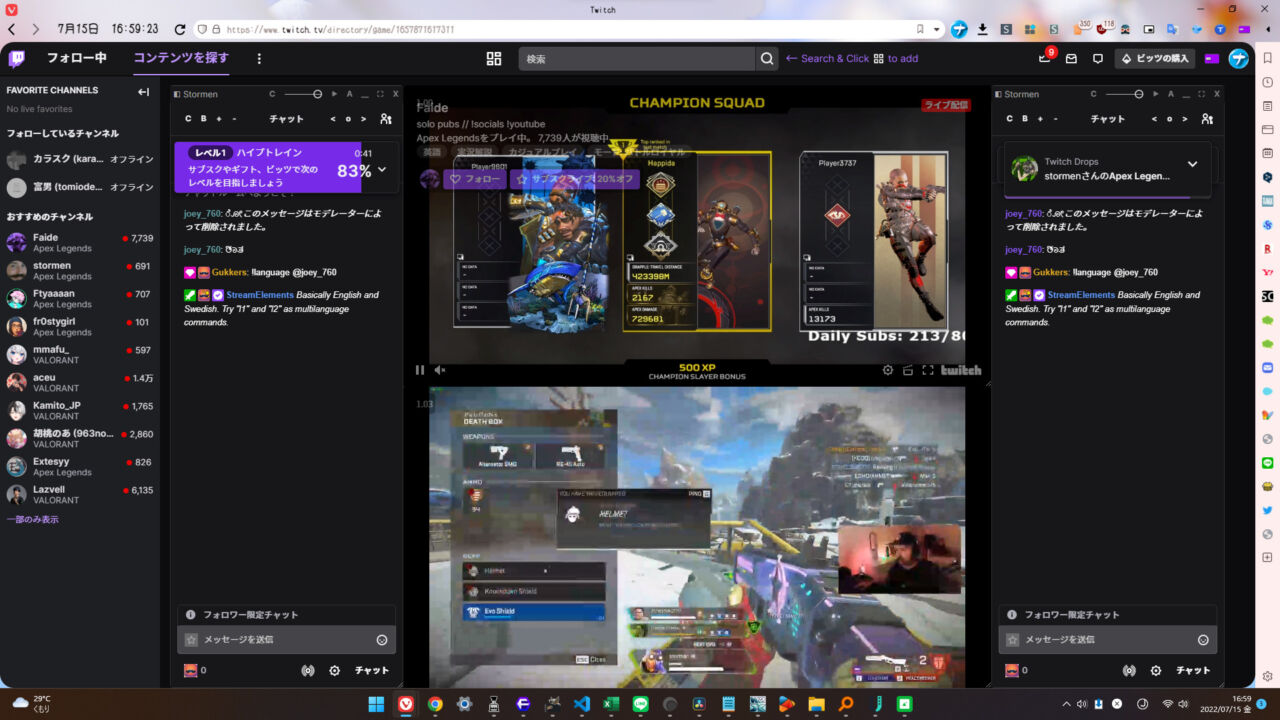Reload the page with browser refresh icon
Screen dimensions: 1280x720
click(x=180, y=29)
